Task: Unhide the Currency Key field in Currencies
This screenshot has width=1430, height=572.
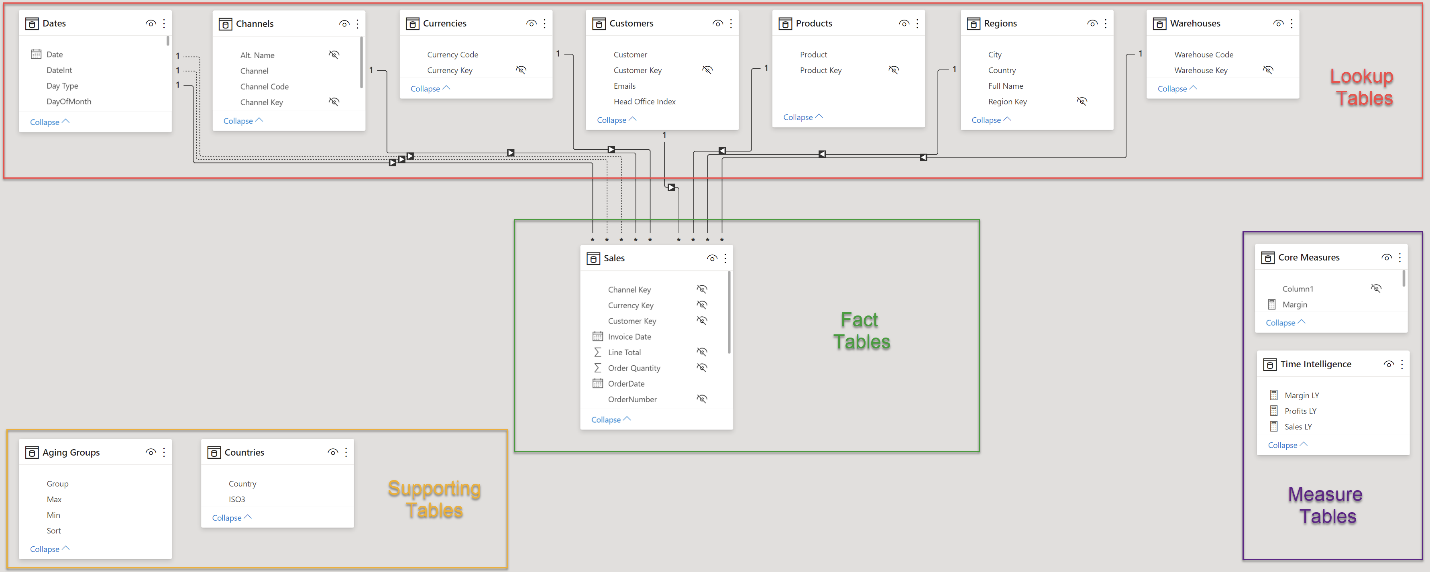Action: [x=521, y=70]
